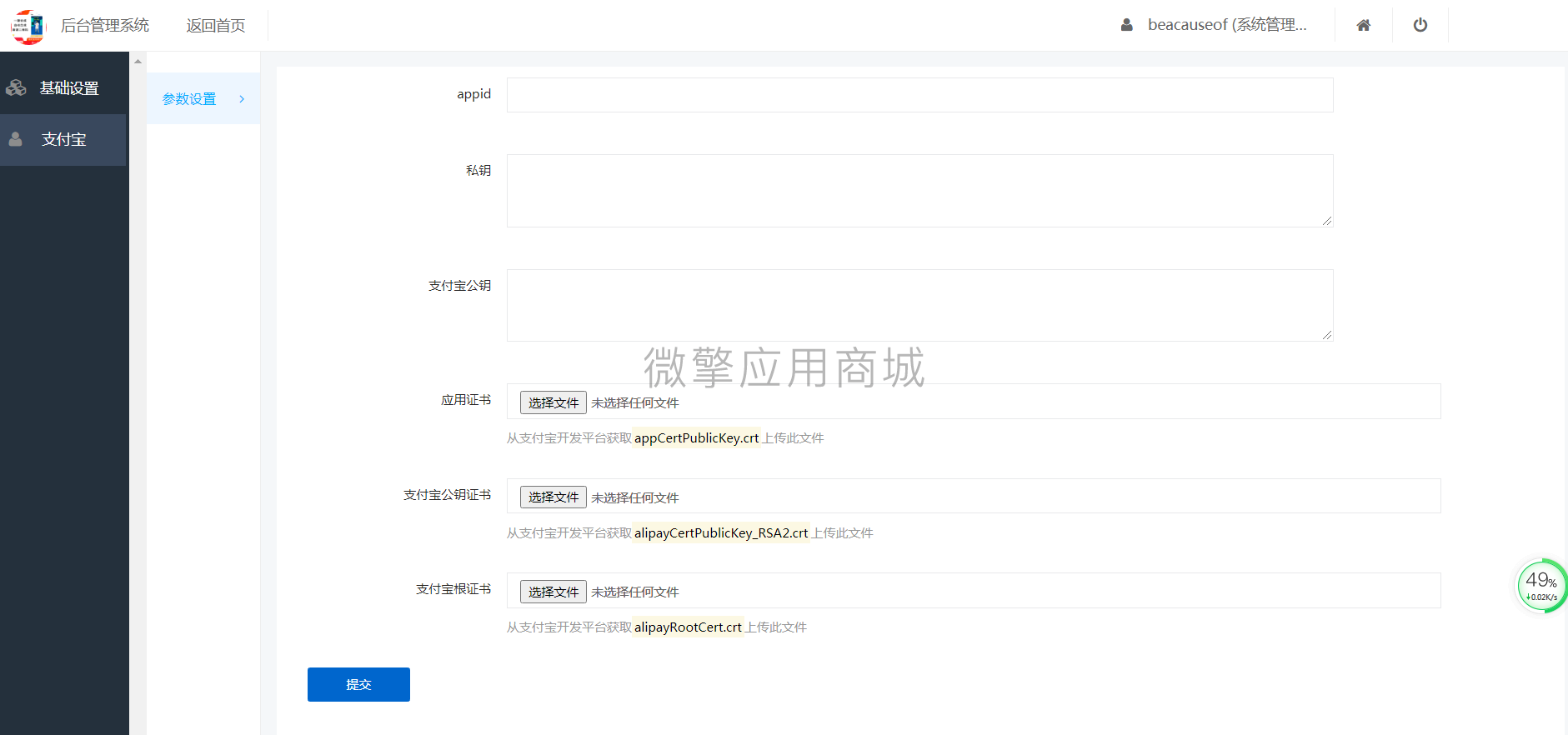This screenshot has height=735, width=1568.
Task: Click the 基础设置 cubes icon in the sidebar
Action: pos(16,87)
